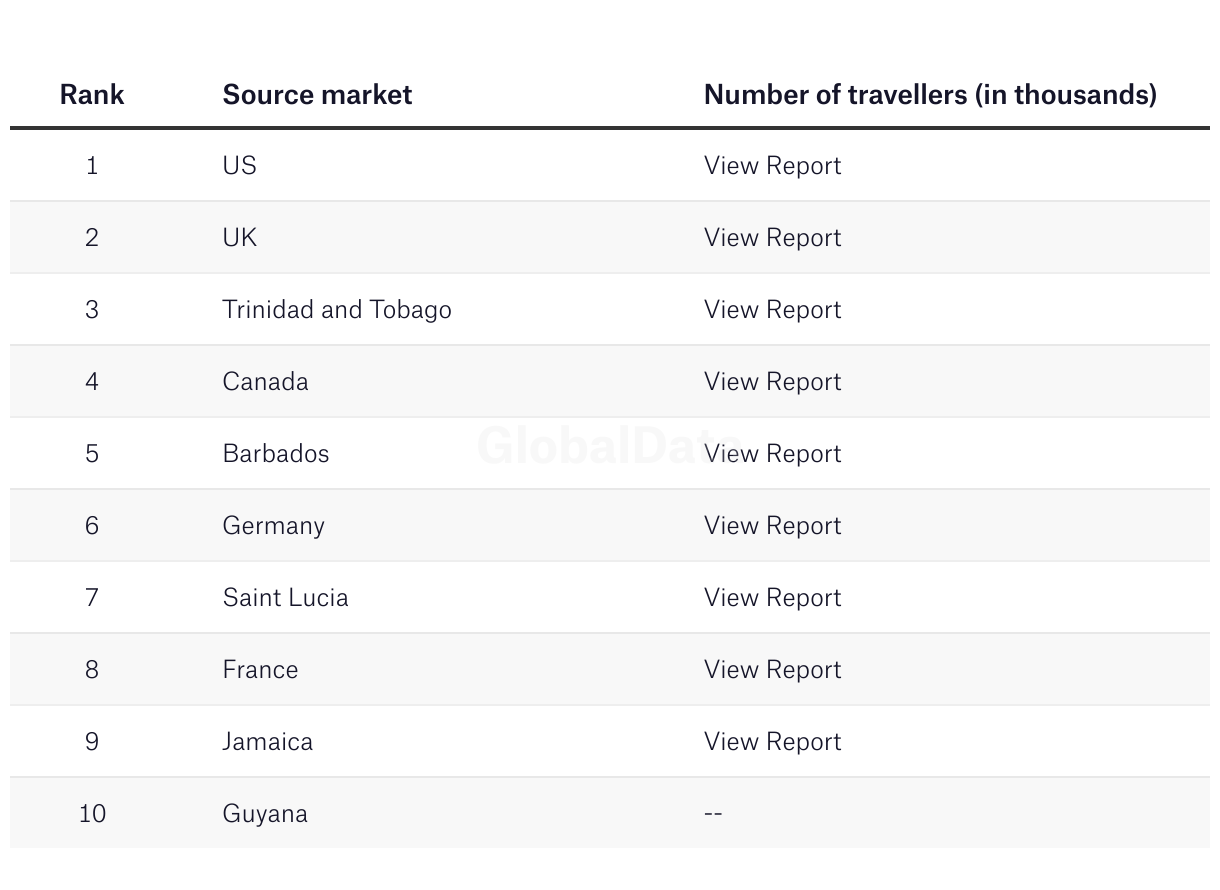This screenshot has height=890, width=1220.
Task: Click the Saint Lucia market name
Action: [x=285, y=598]
